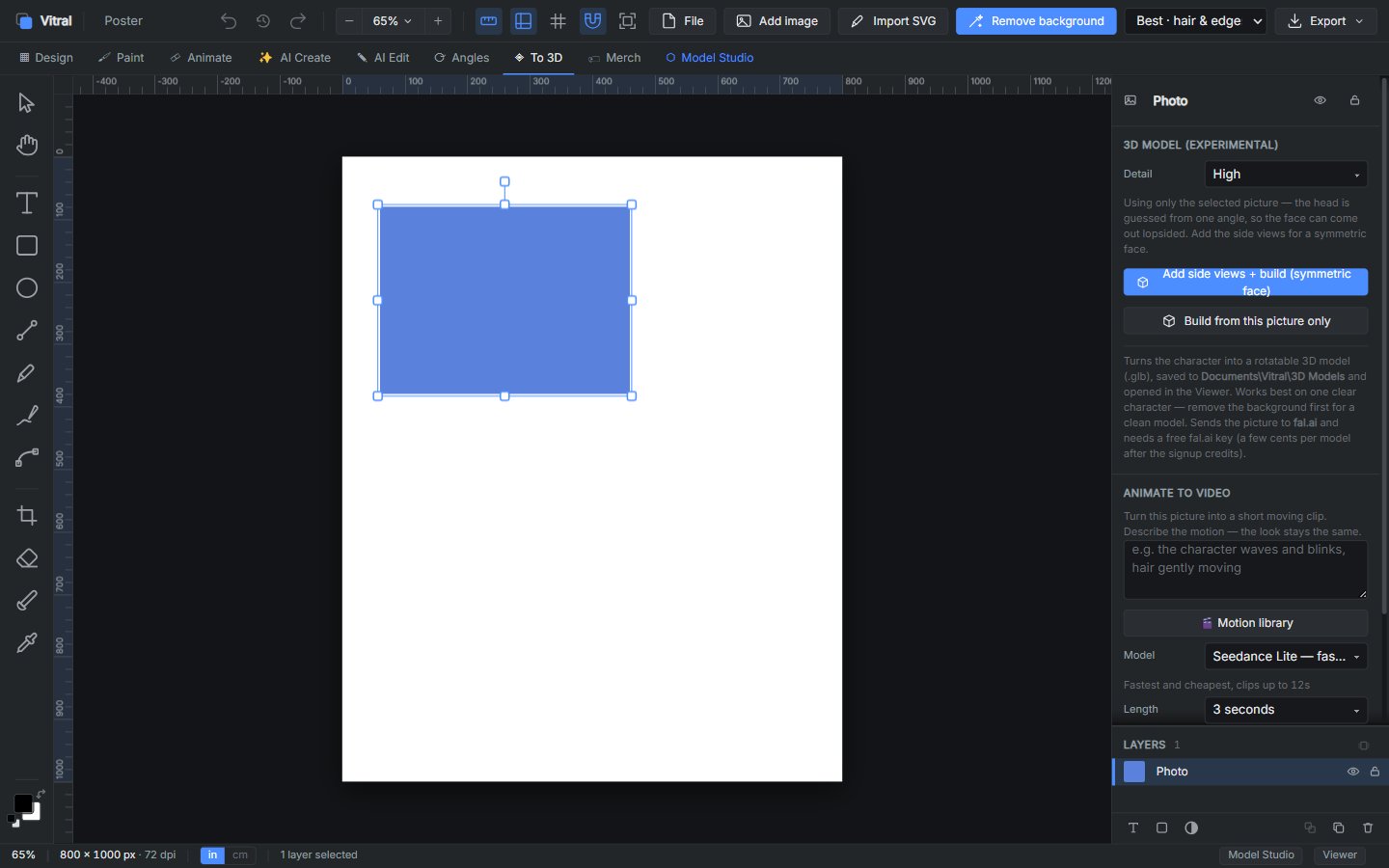Viewport: 1389px width, 868px height.
Task: Open the history clock icon
Action: click(263, 21)
